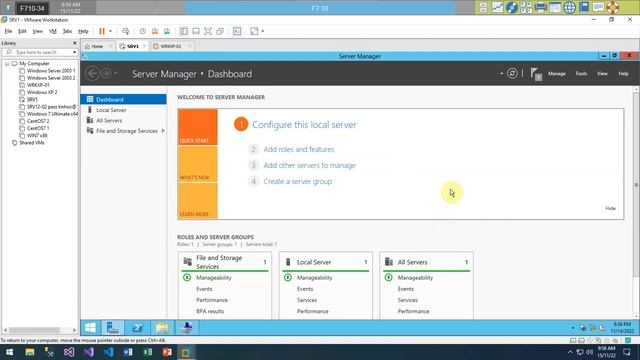This screenshot has width=640, height=360.
Task: Open the WHAT'S NEW tile section
Action: coord(198,164)
